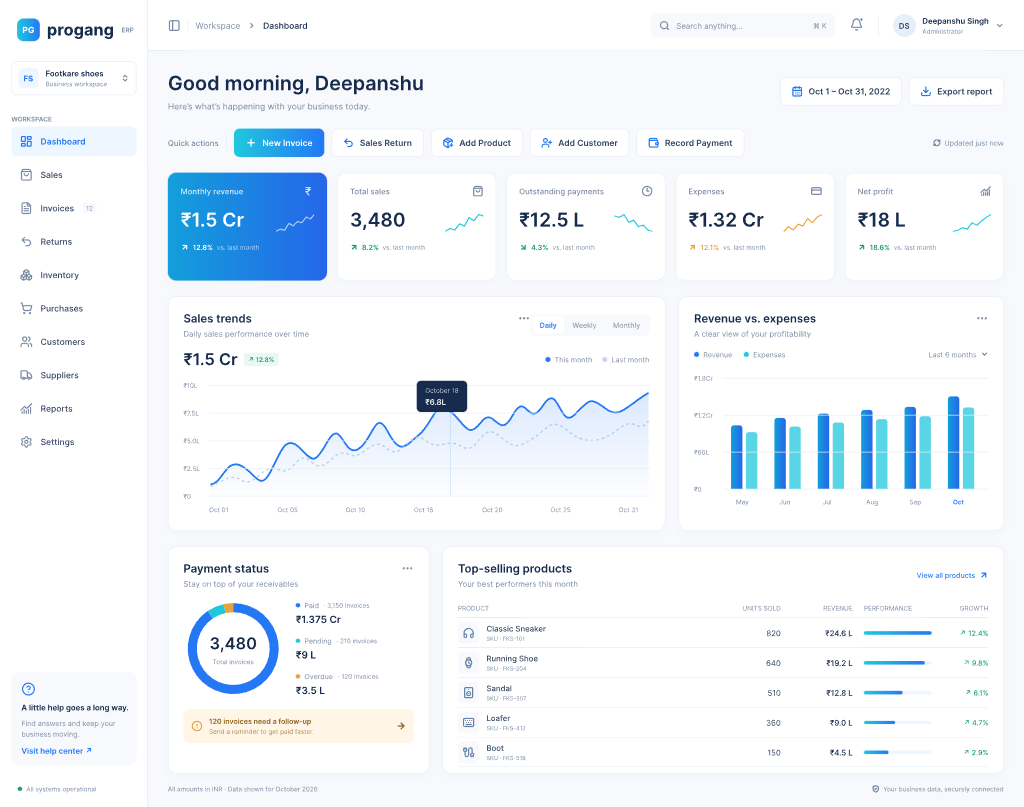Click the secure connection shield icon
This screenshot has width=1024, height=807.
876,789
